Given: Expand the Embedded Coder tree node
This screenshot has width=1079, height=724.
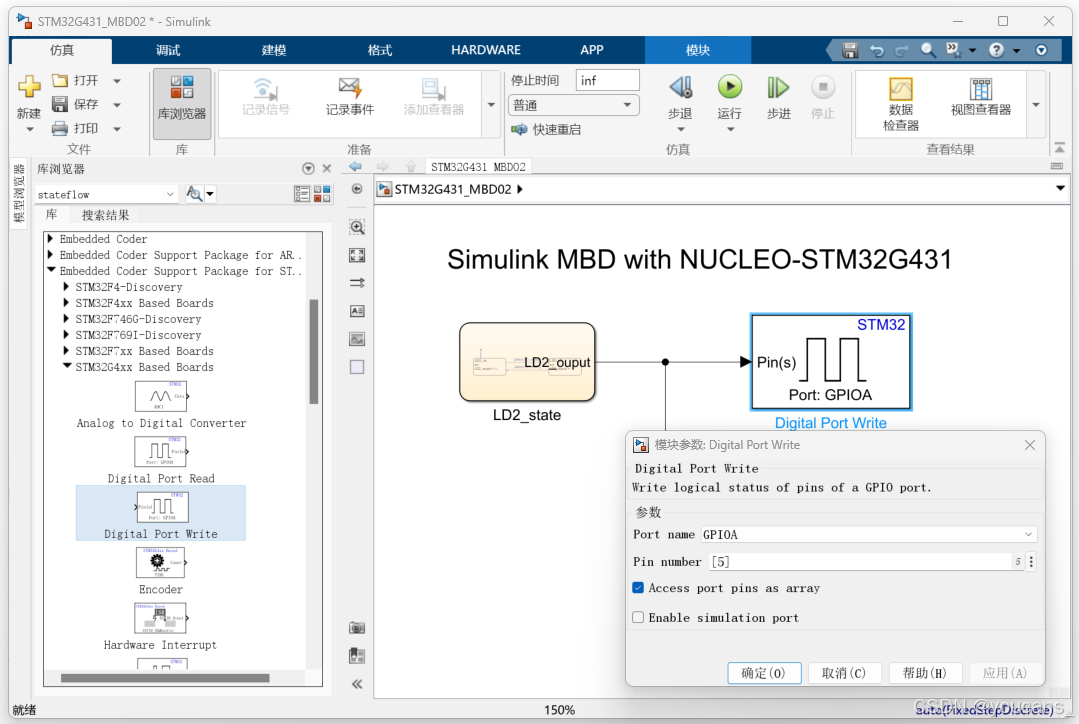Looking at the screenshot, I should pos(50,239).
